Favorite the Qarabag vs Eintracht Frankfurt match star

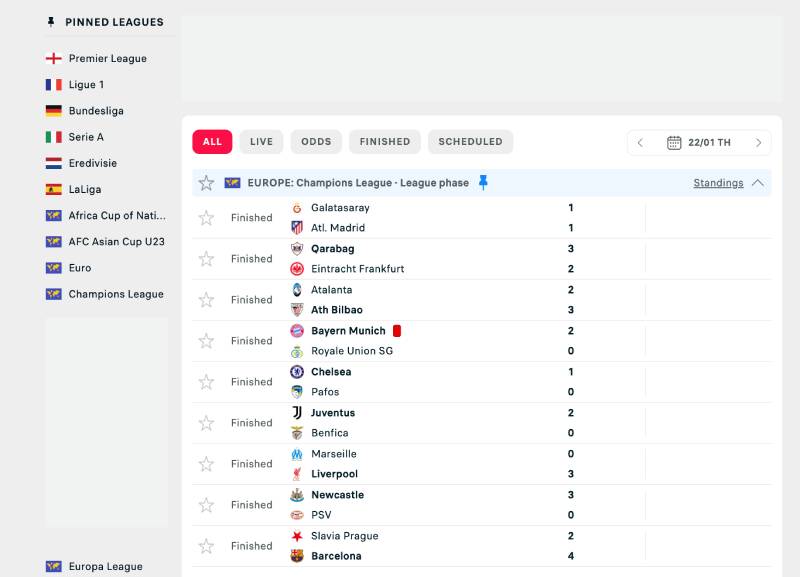pyautogui.click(x=206, y=259)
